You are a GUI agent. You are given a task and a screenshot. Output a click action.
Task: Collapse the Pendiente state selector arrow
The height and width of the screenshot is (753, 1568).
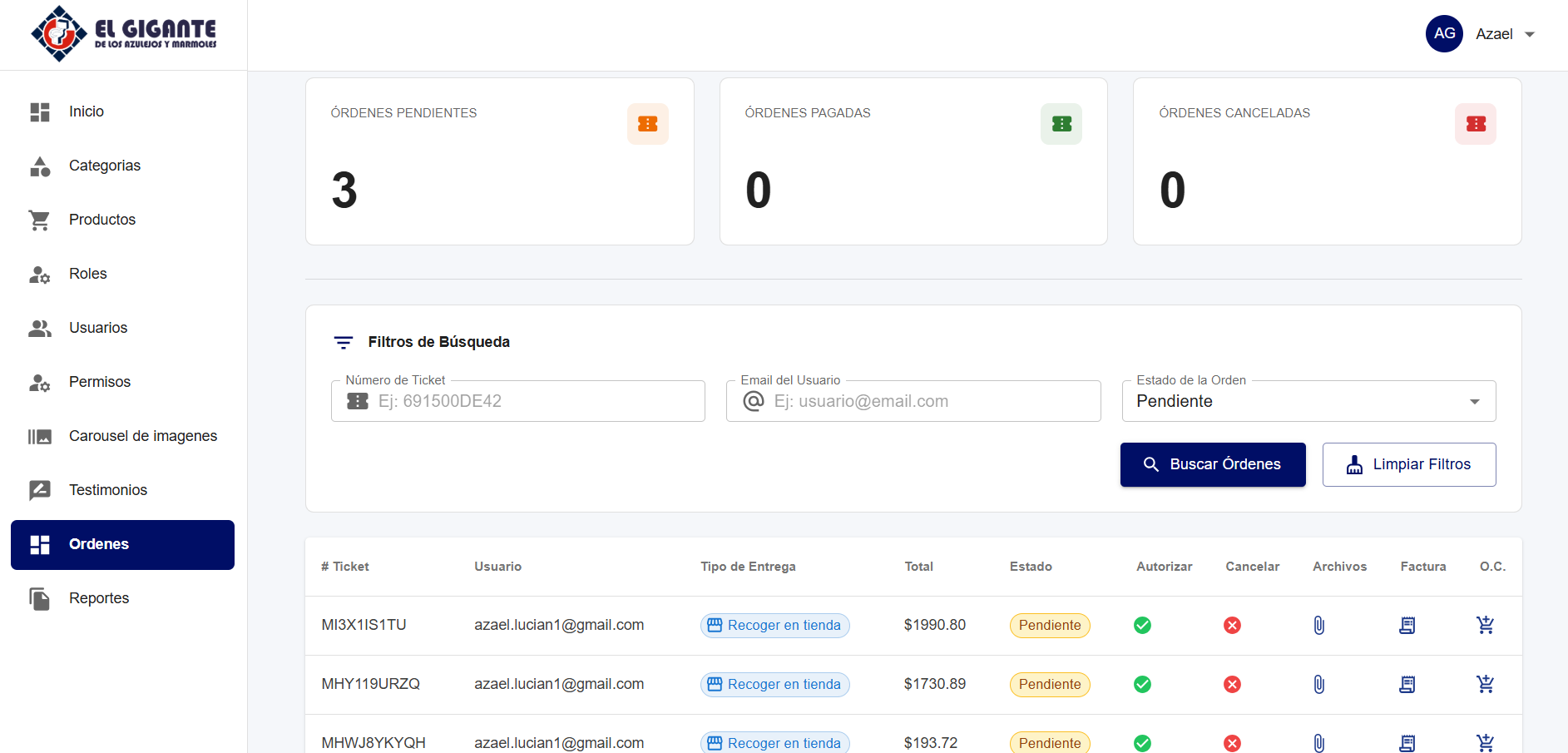point(1475,401)
